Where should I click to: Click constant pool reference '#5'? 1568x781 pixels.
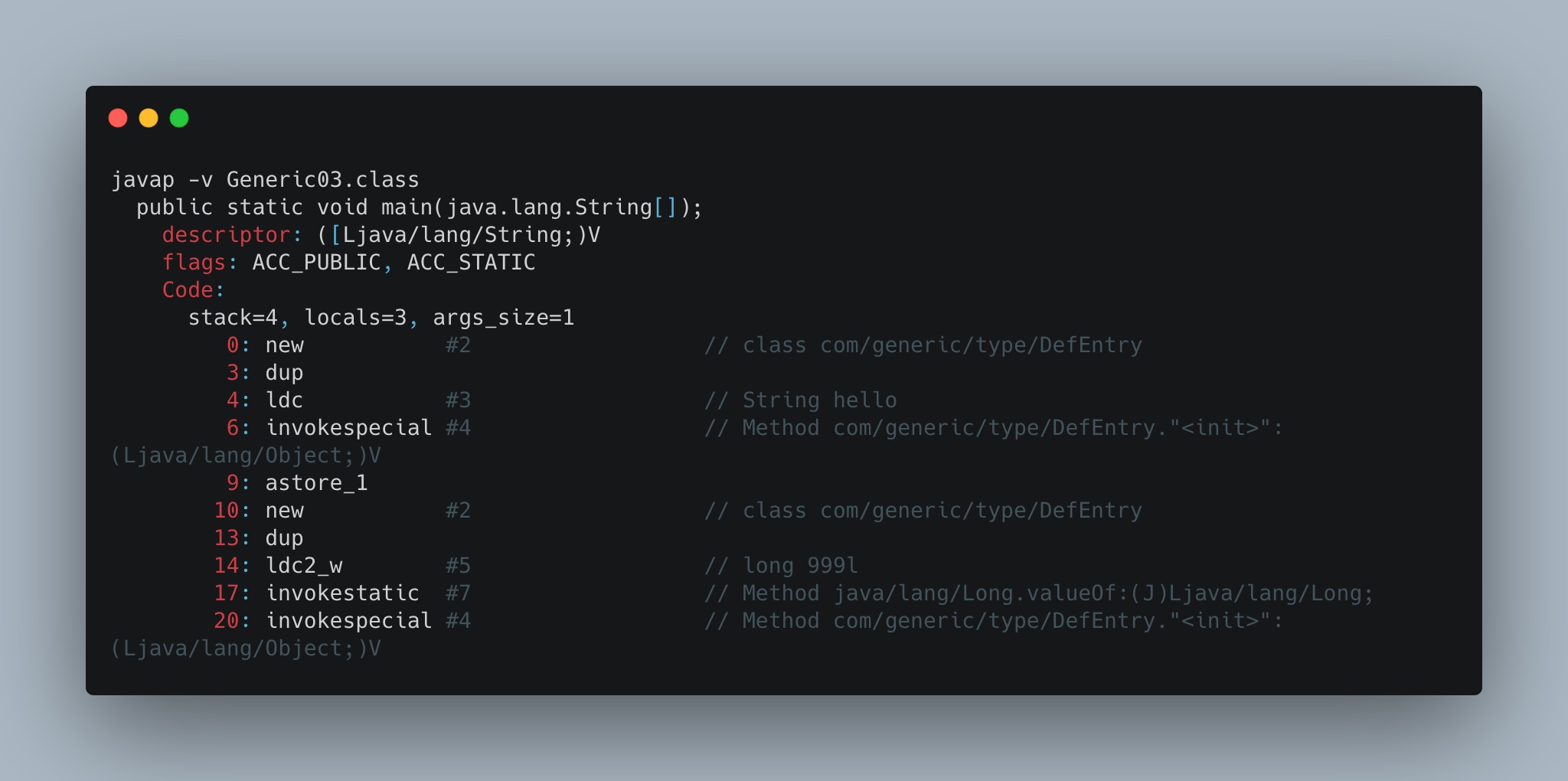click(x=458, y=566)
